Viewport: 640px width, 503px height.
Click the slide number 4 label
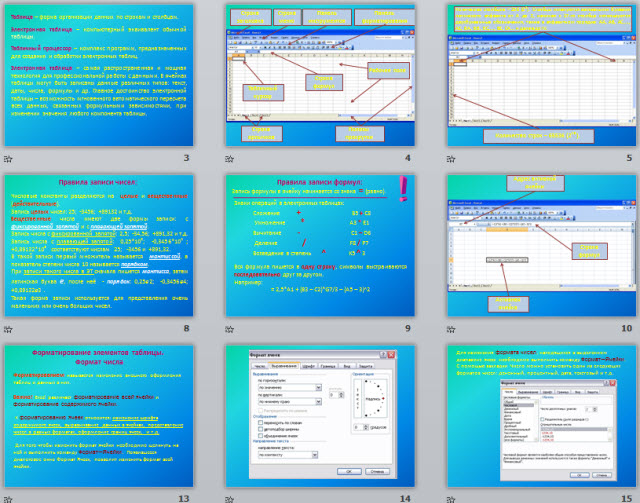coord(407,159)
